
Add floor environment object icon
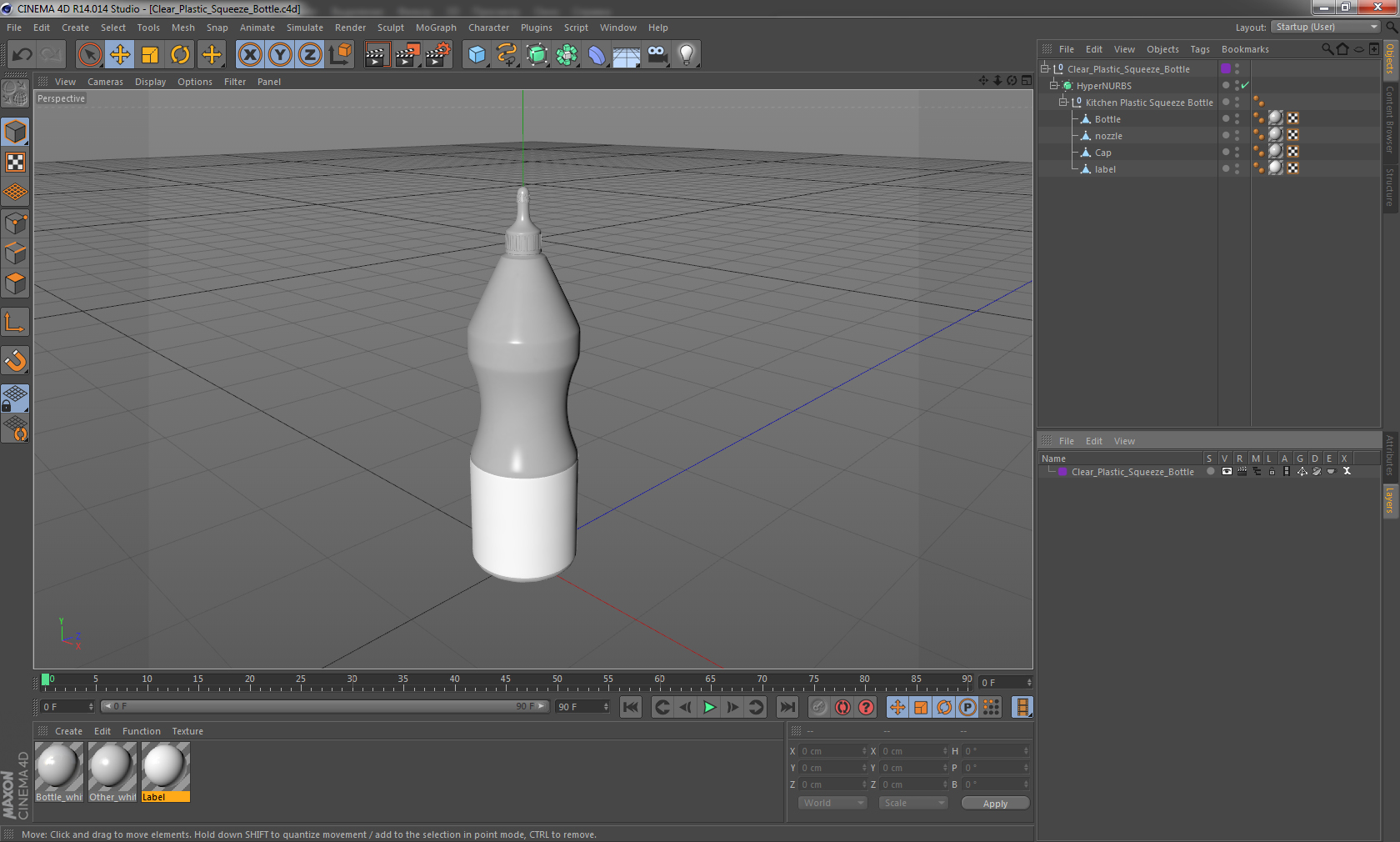click(627, 55)
